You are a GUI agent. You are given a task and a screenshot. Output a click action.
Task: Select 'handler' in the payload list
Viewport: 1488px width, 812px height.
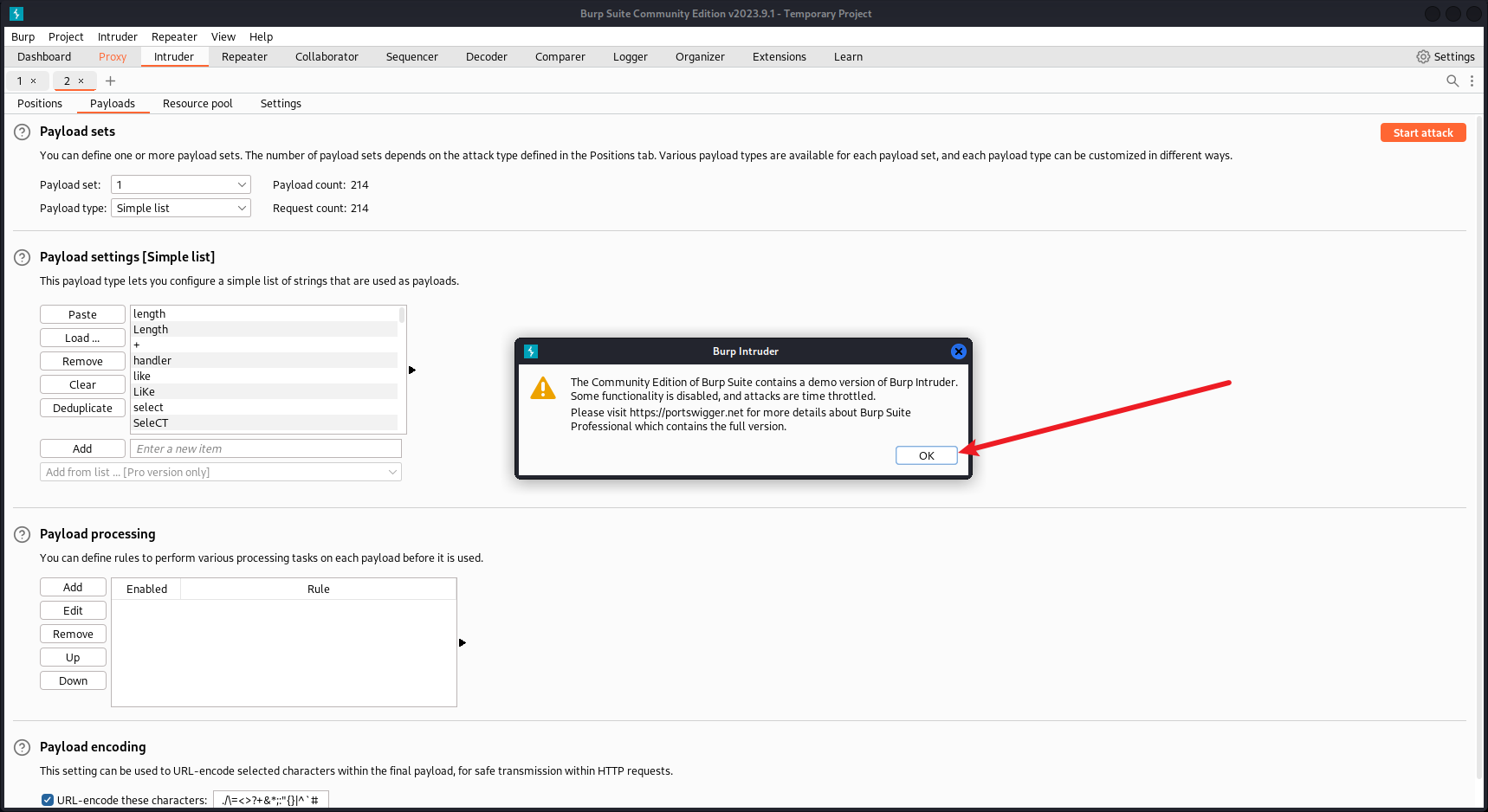click(x=264, y=360)
